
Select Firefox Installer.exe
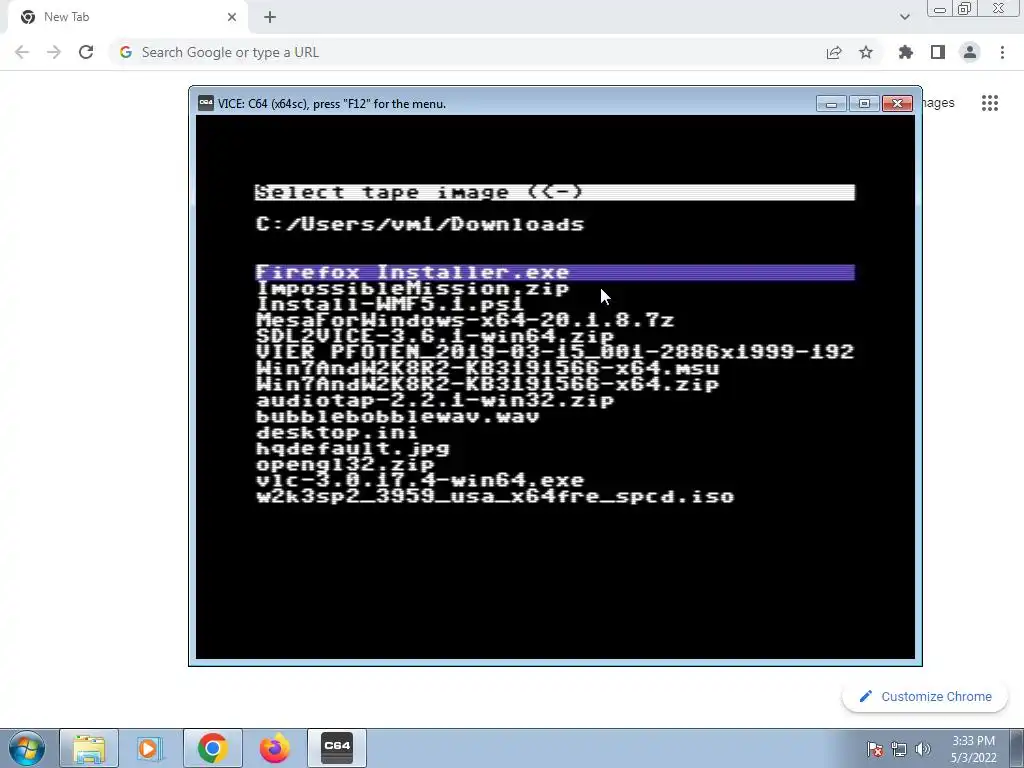pyautogui.click(x=554, y=272)
